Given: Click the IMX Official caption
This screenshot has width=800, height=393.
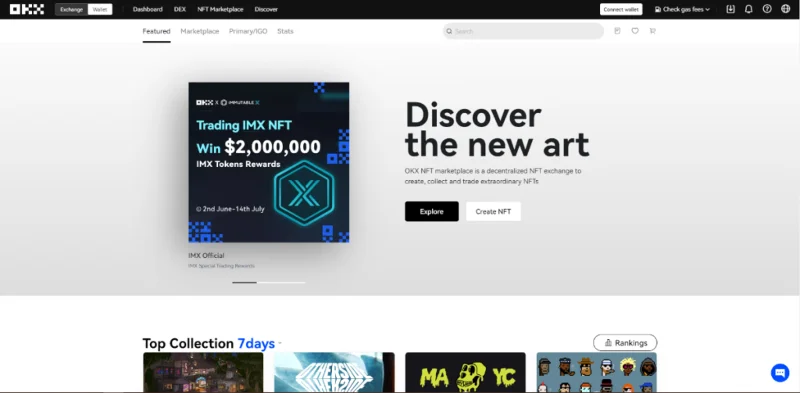Looking at the screenshot, I should click(x=206, y=255).
